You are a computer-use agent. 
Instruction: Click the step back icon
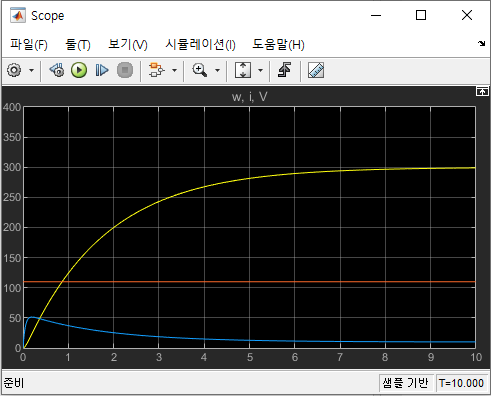point(57,70)
